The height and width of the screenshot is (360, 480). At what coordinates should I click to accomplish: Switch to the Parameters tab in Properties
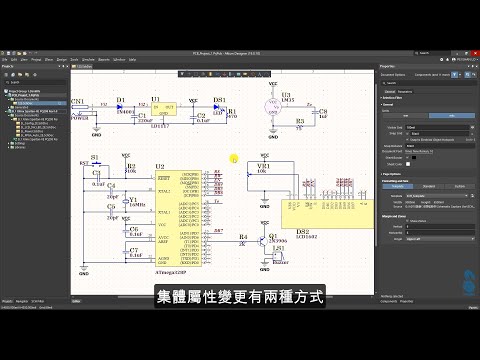(405, 91)
